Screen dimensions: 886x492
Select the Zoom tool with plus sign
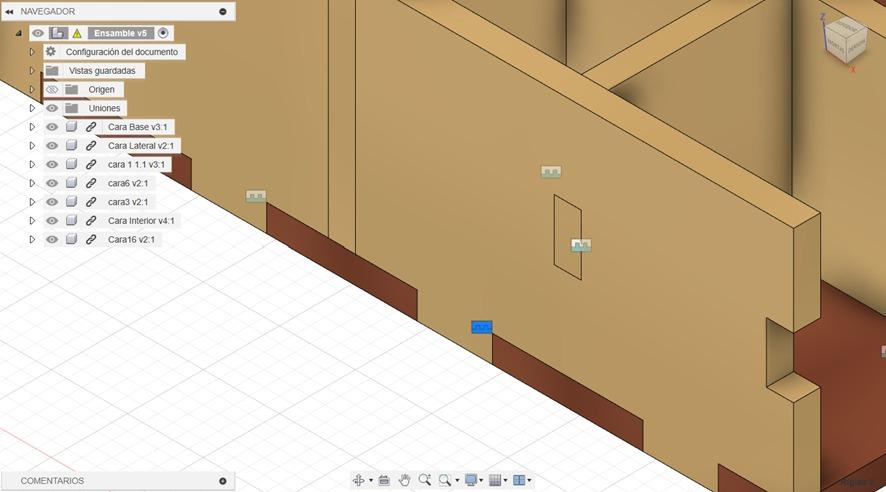(x=425, y=480)
